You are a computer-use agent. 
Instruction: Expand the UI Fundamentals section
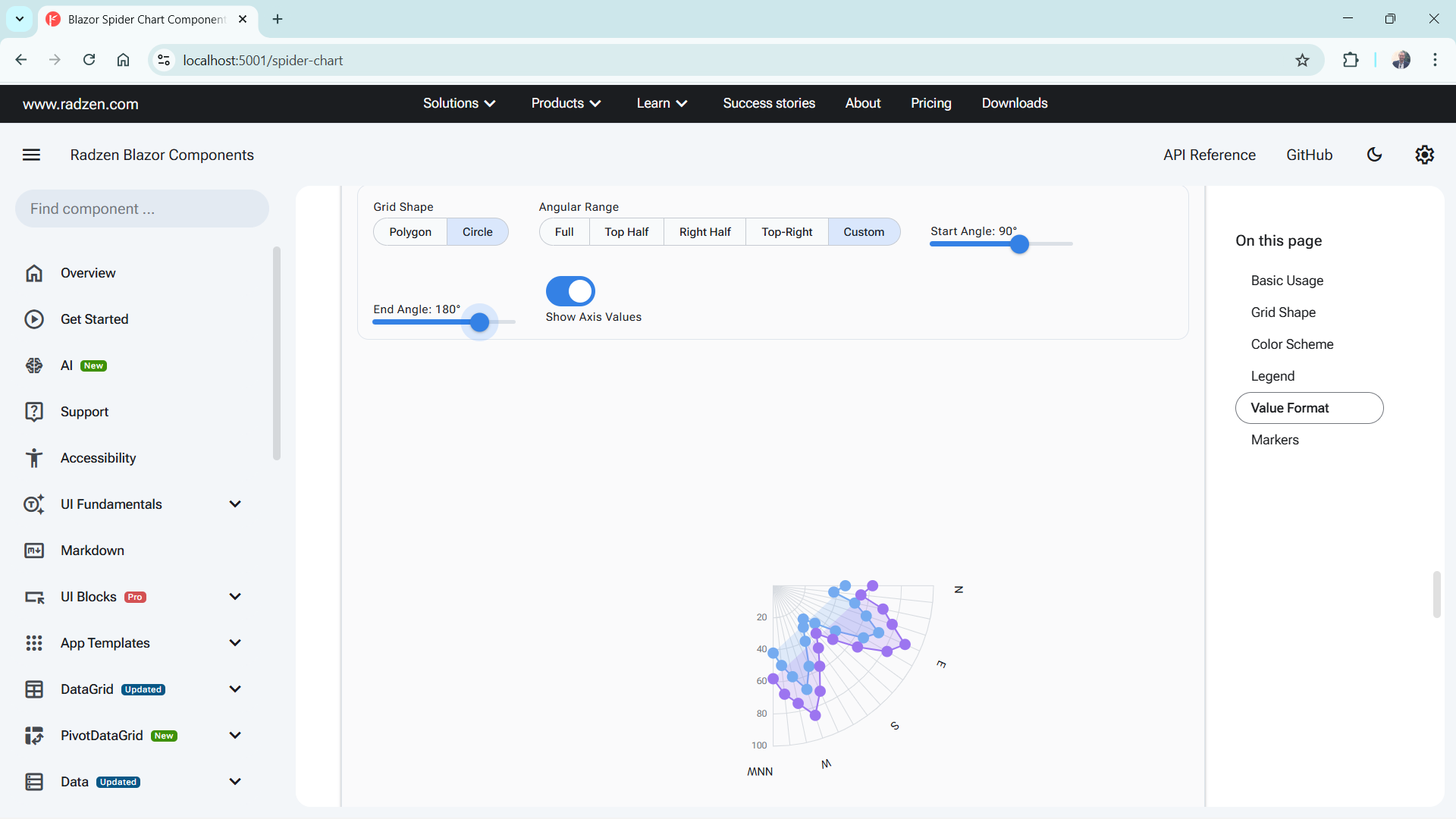(x=235, y=504)
